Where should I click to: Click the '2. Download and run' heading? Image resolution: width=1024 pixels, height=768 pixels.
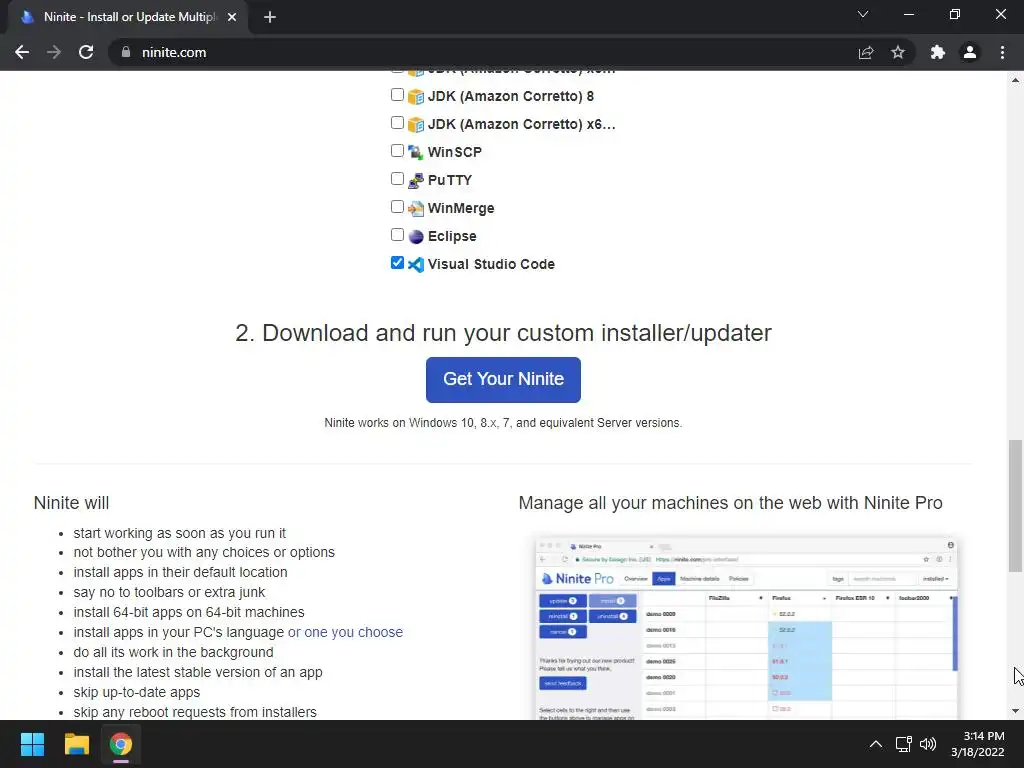[504, 333]
